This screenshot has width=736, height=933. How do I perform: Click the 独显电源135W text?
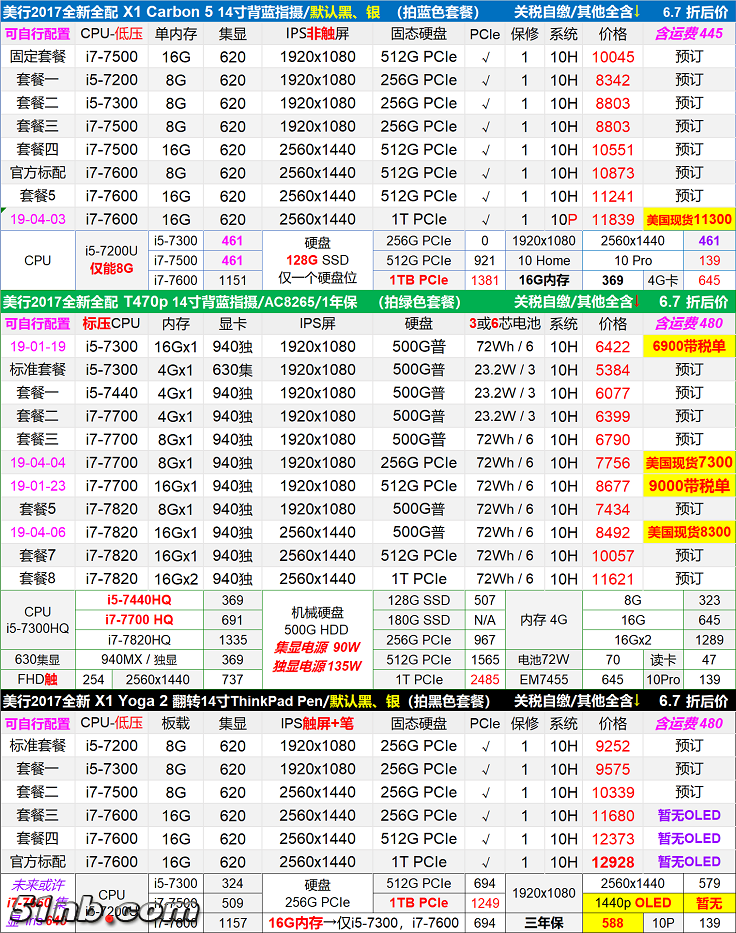(317, 666)
